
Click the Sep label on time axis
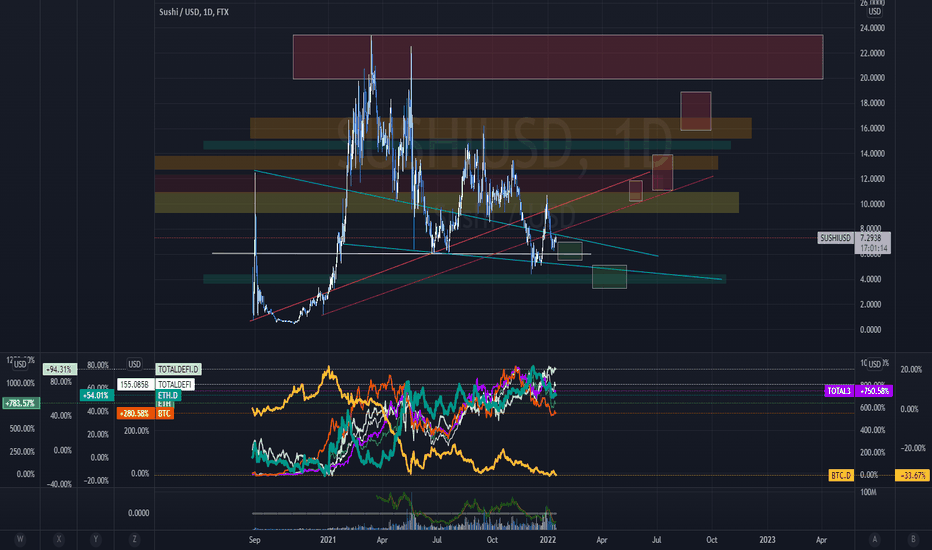254,540
